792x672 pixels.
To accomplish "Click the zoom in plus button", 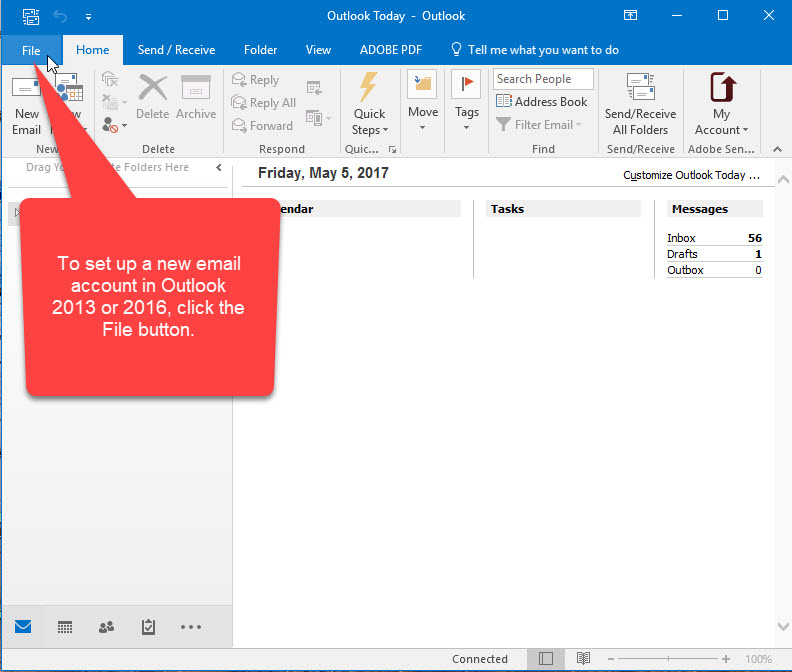I will (x=726, y=659).
